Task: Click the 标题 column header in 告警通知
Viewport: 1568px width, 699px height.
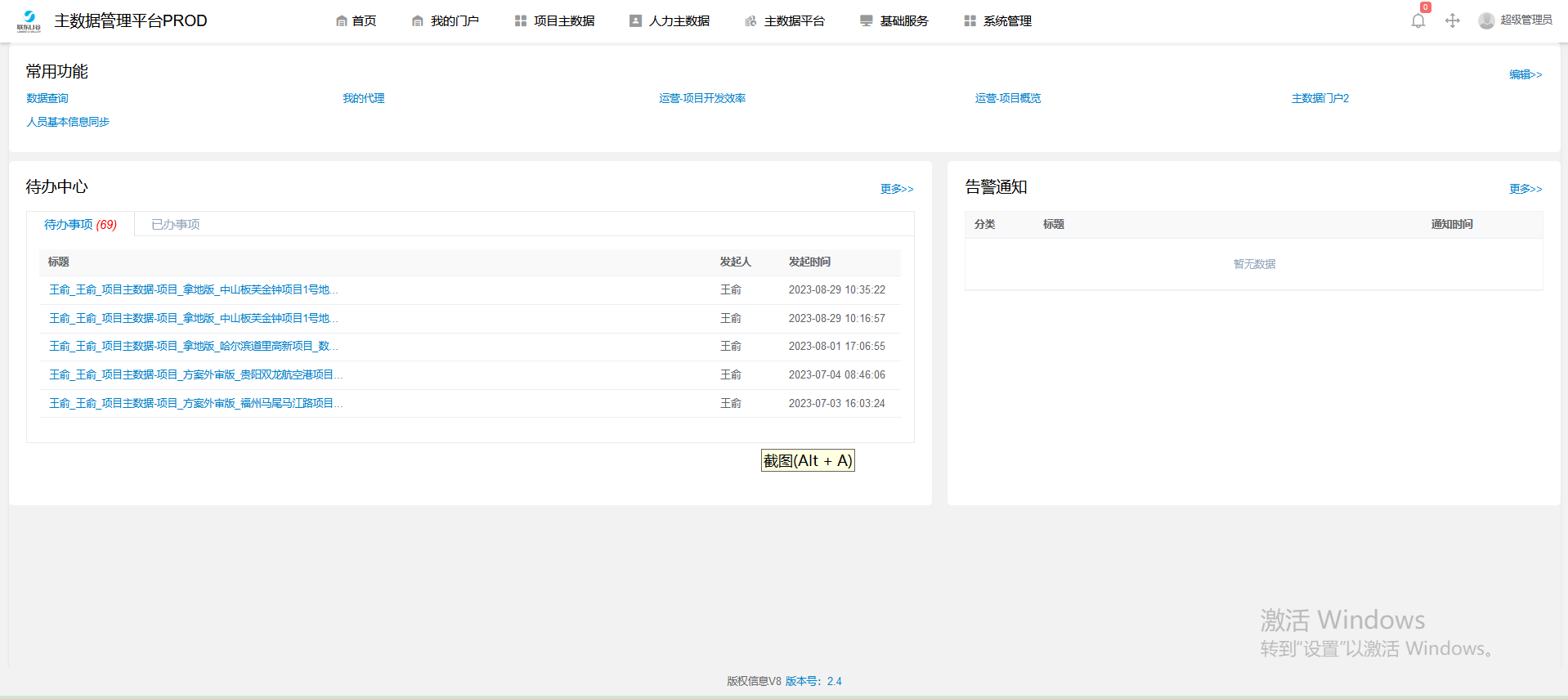Action: (1054, 225)
